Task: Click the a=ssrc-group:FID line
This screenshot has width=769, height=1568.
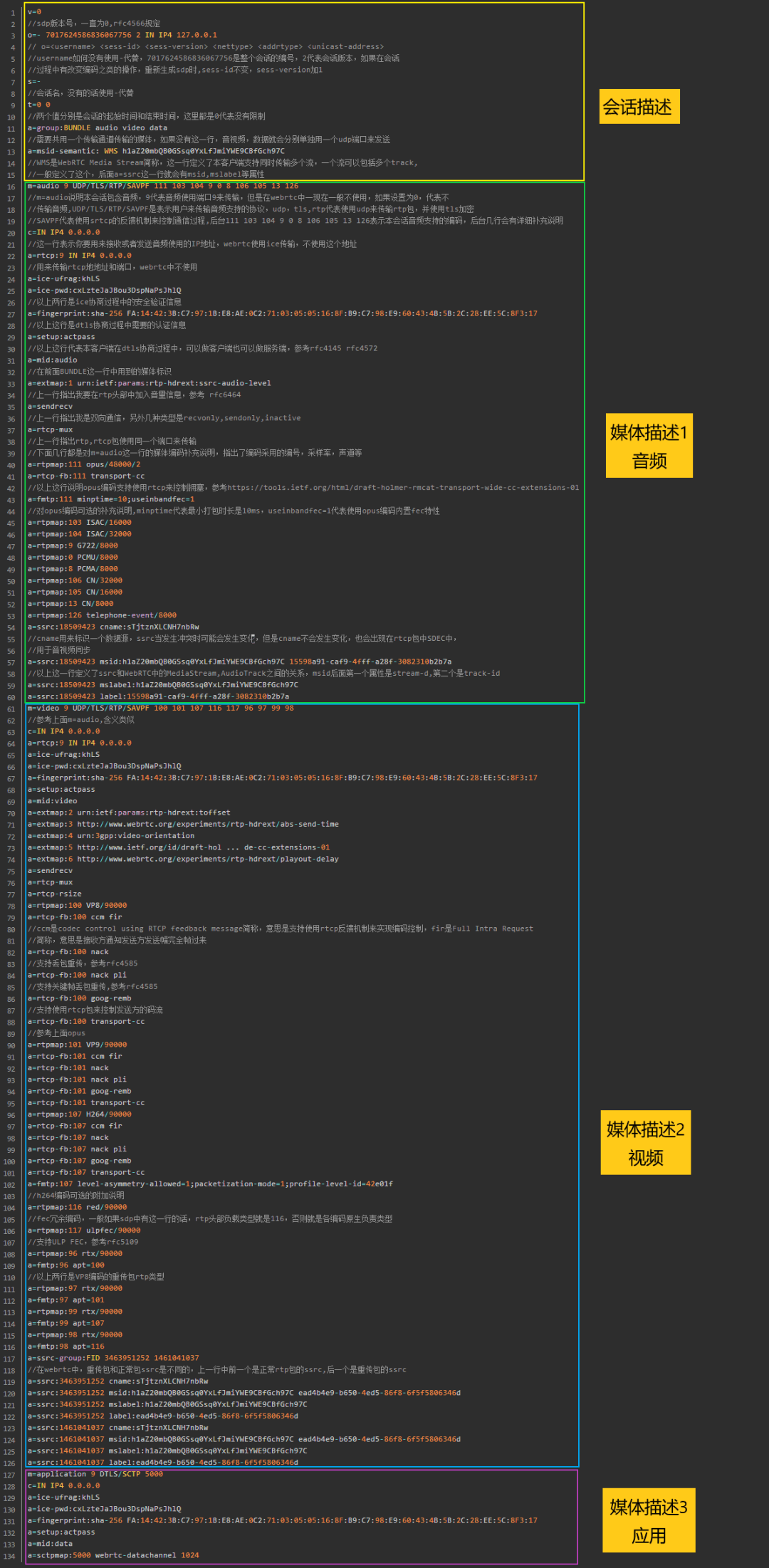Action: (x=113, y=1358)
